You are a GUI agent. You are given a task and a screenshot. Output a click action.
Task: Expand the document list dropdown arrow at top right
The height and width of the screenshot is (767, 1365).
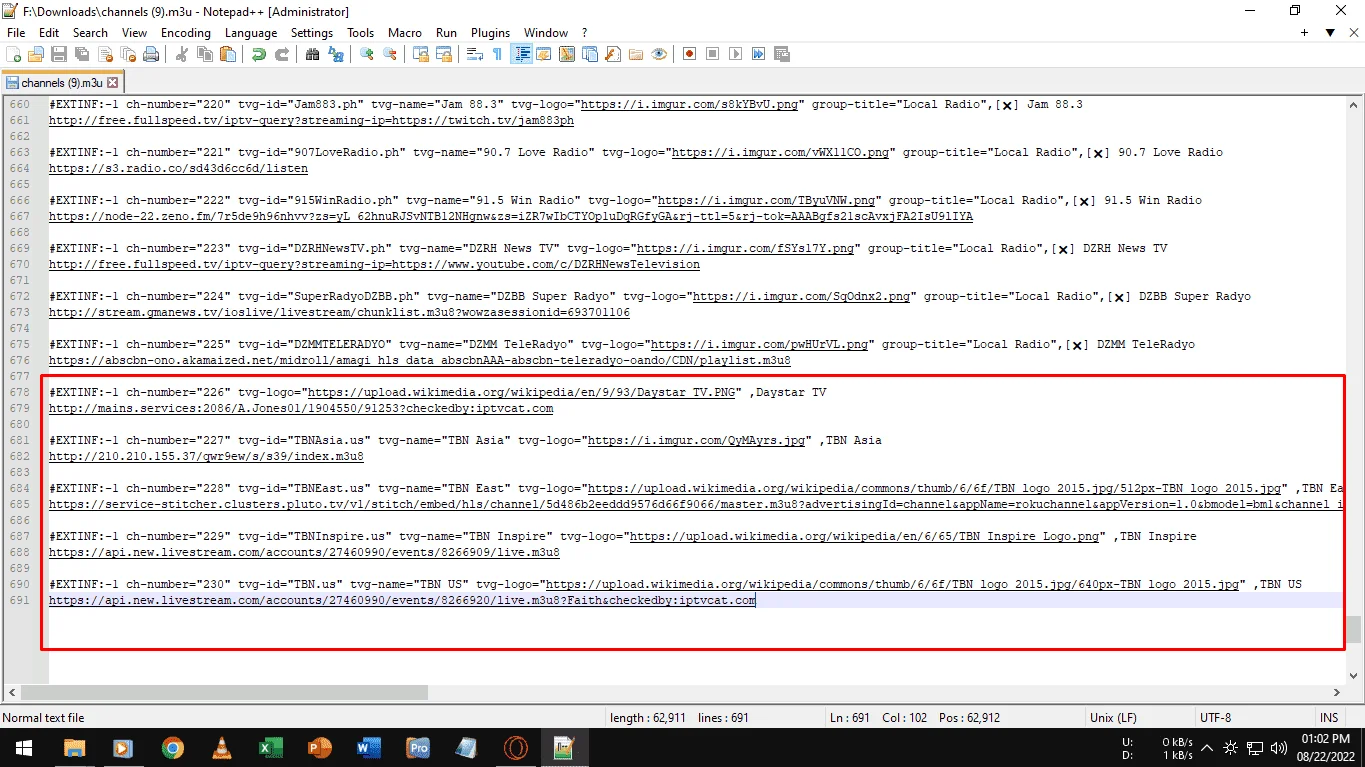(x=1330, y=33)
